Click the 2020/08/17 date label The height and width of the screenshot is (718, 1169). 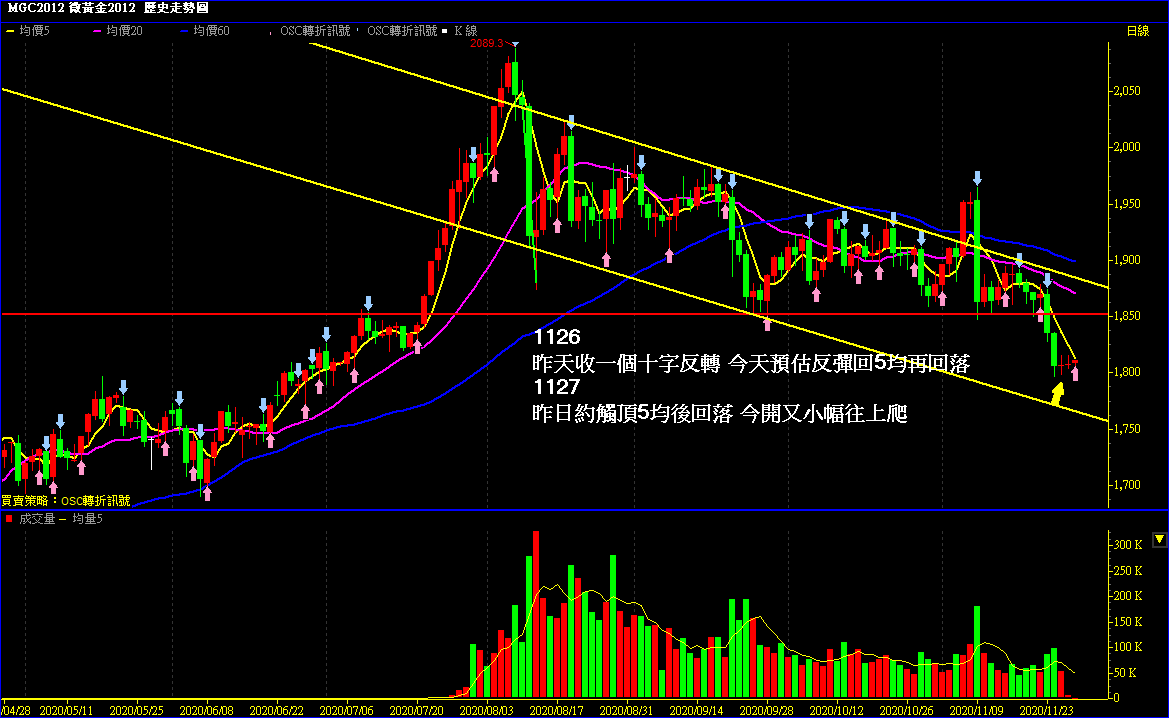pyautogui.click(x=557, y=711)
